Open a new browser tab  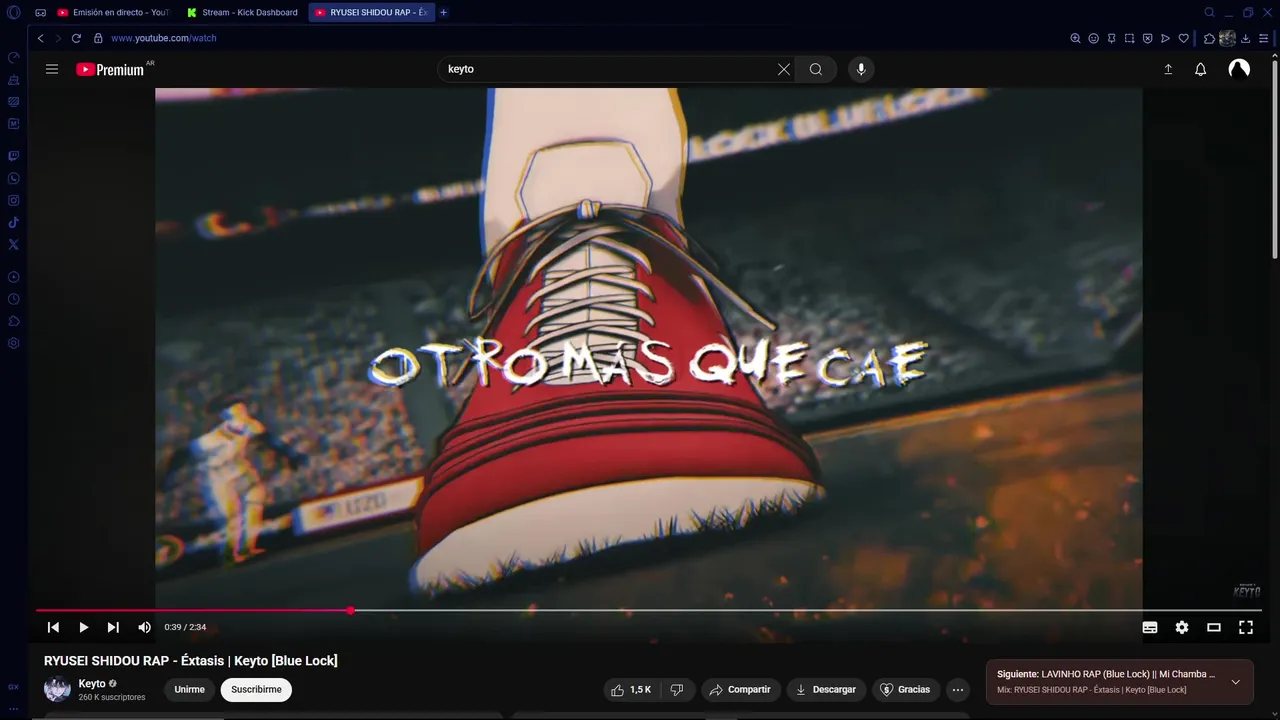click(x=444, y=12)
